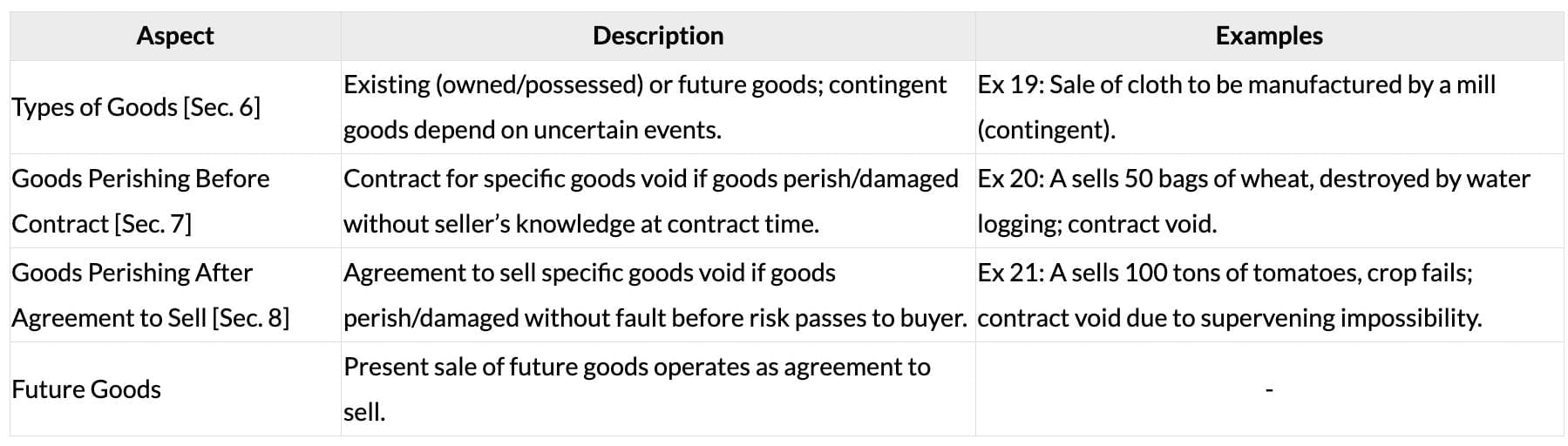1568x446 pixels.
Task: Click the dash in the last Examples cell
Action: point(1269,390)
